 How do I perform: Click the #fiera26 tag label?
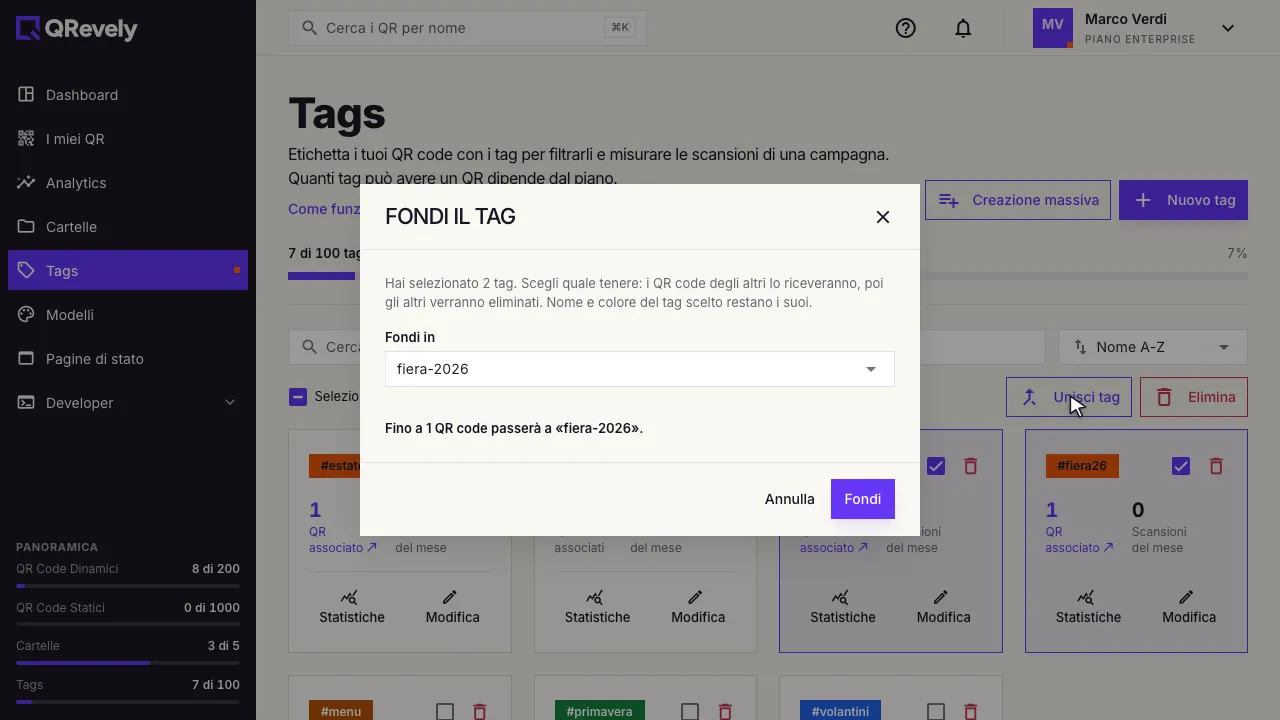tap(1082, 466)
